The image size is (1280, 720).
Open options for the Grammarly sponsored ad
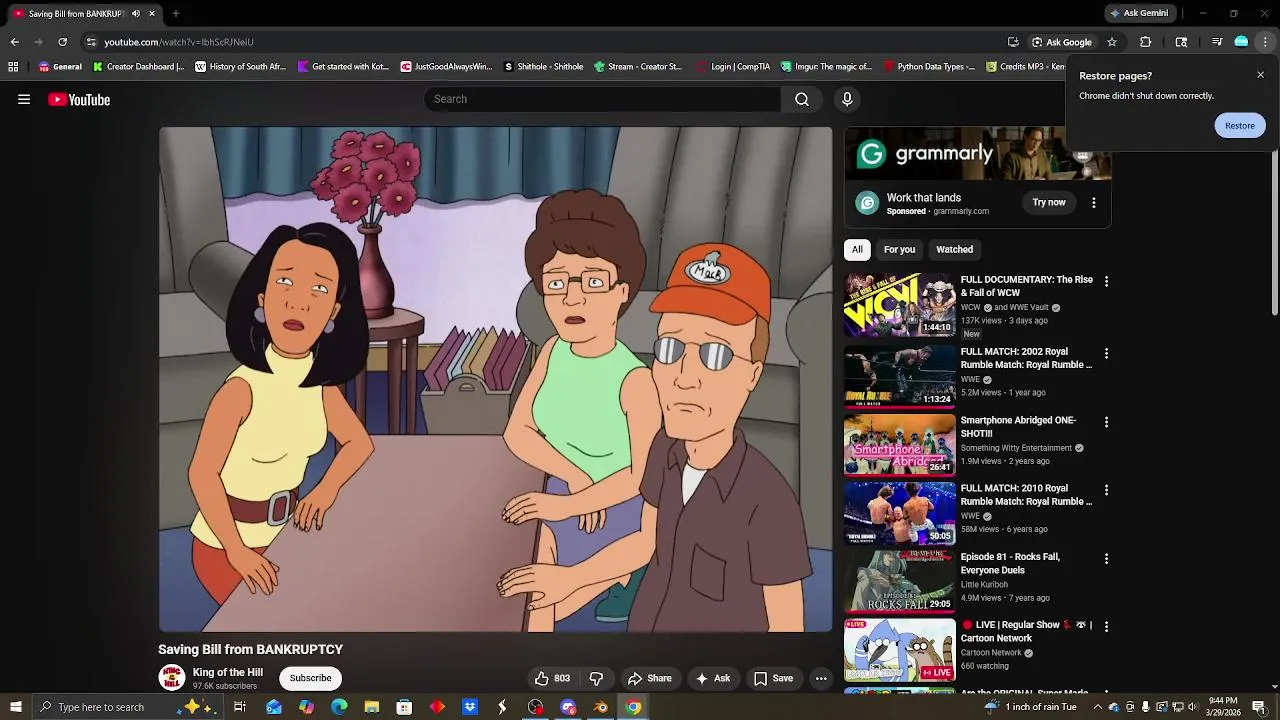click(1094, 202)
